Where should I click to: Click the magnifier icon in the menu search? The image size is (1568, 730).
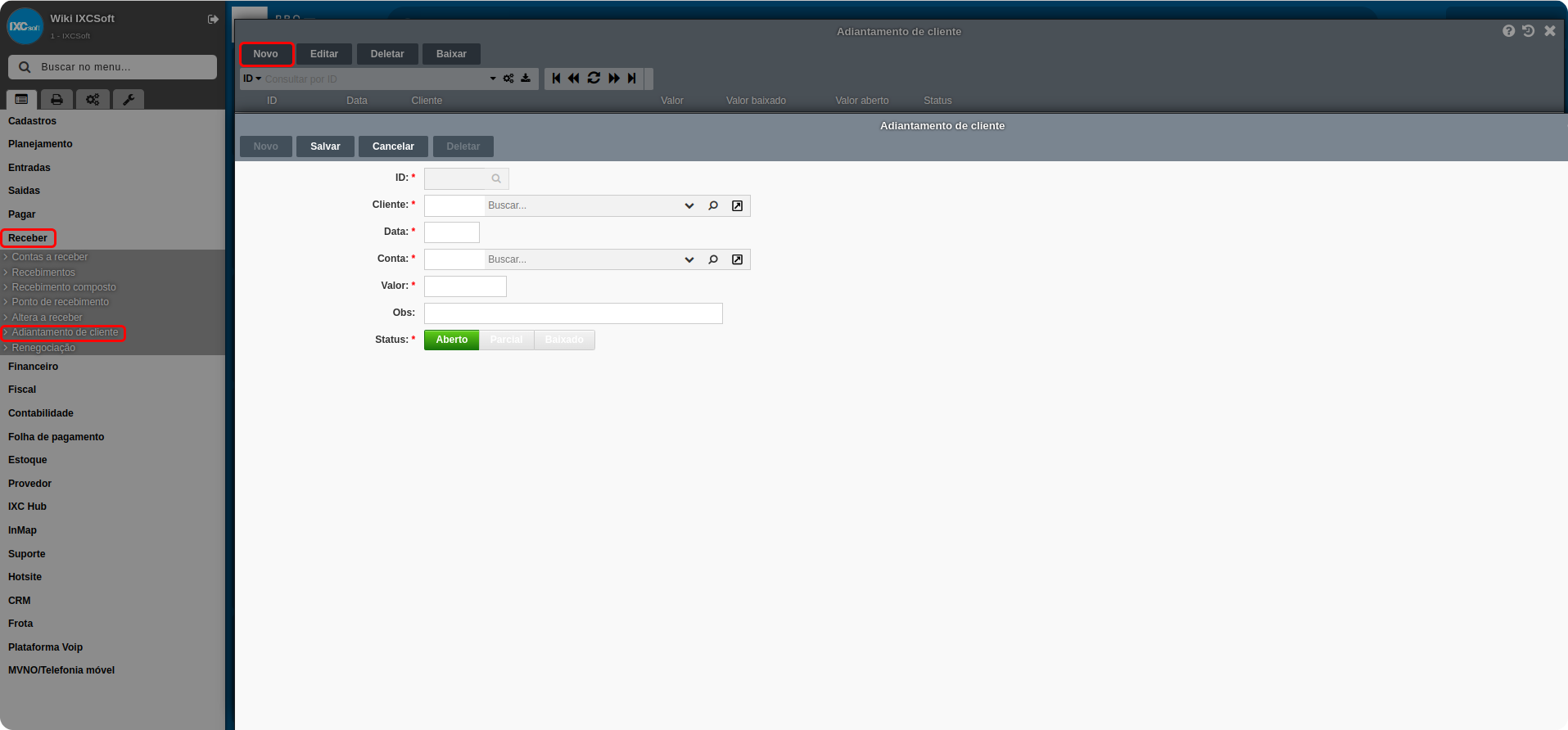pyautogui.click(x=25, y=67)
